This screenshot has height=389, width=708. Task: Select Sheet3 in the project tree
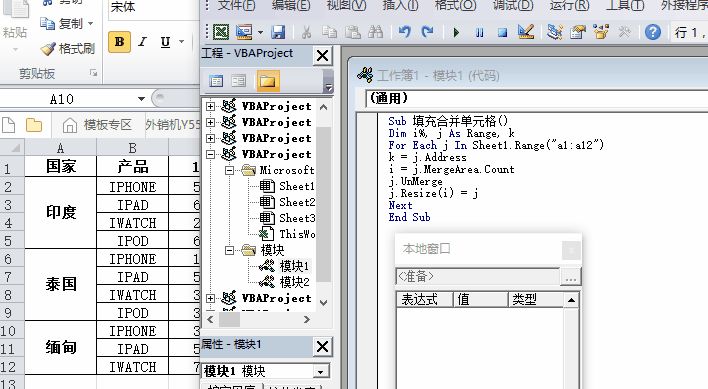pos(296,218)
